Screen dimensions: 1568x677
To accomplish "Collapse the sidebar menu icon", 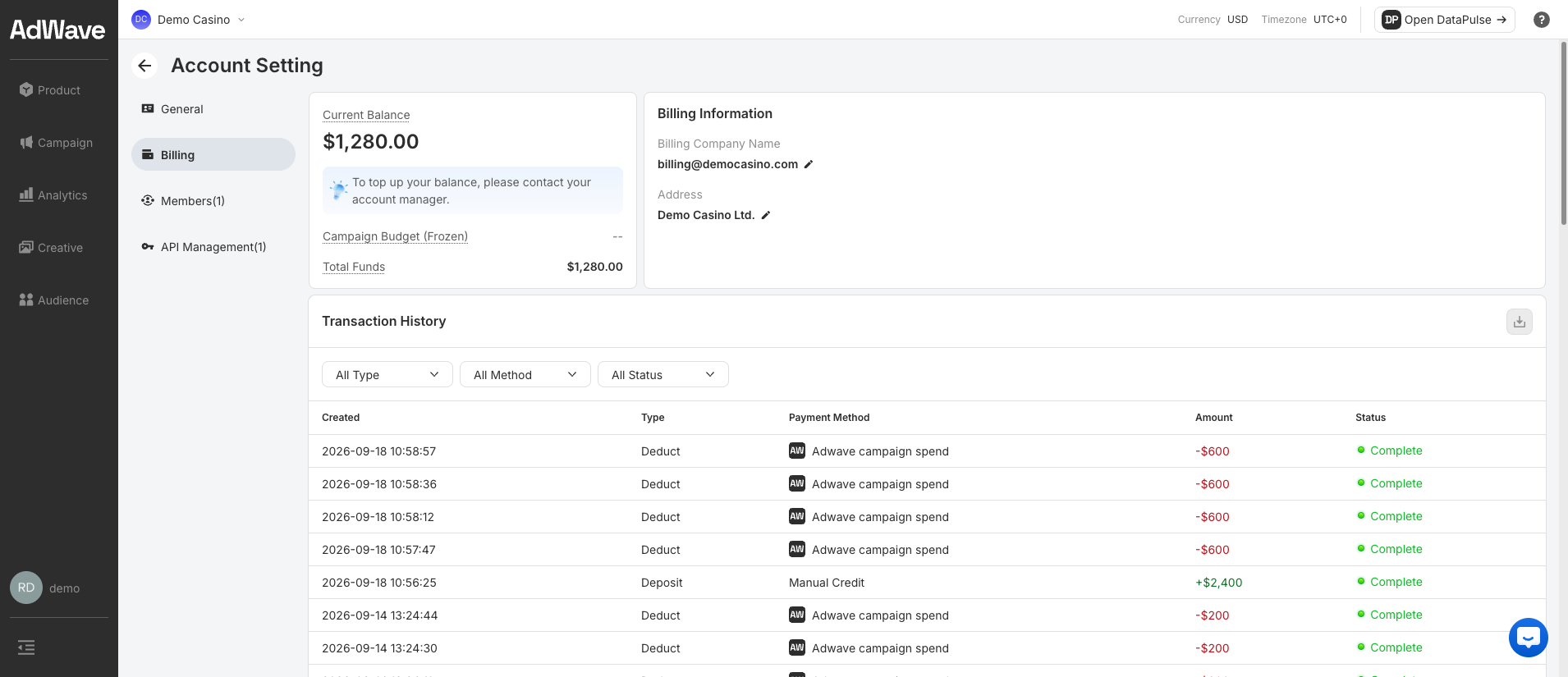I will click(26, 647).
